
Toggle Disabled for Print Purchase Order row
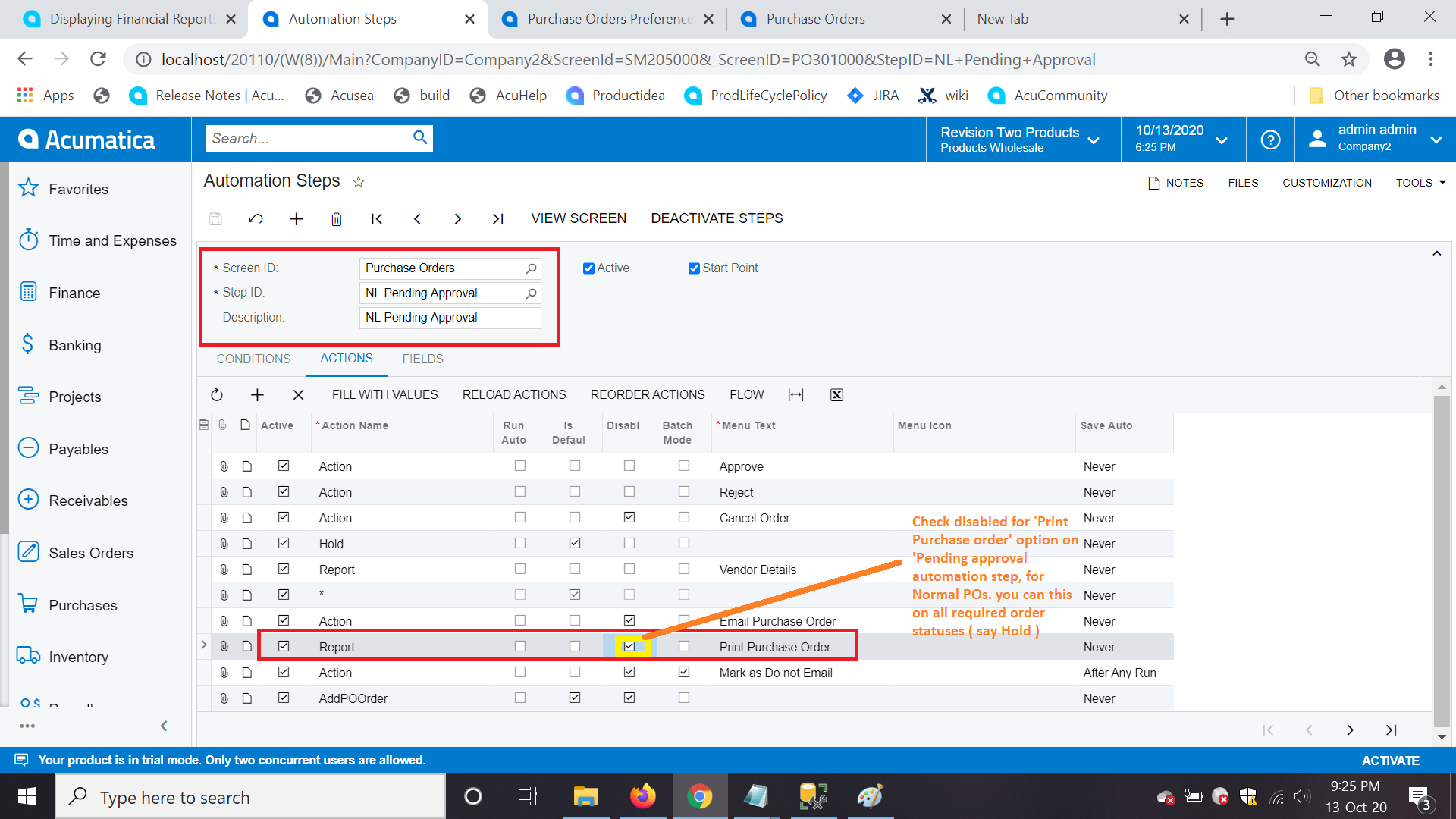(629, 646)
